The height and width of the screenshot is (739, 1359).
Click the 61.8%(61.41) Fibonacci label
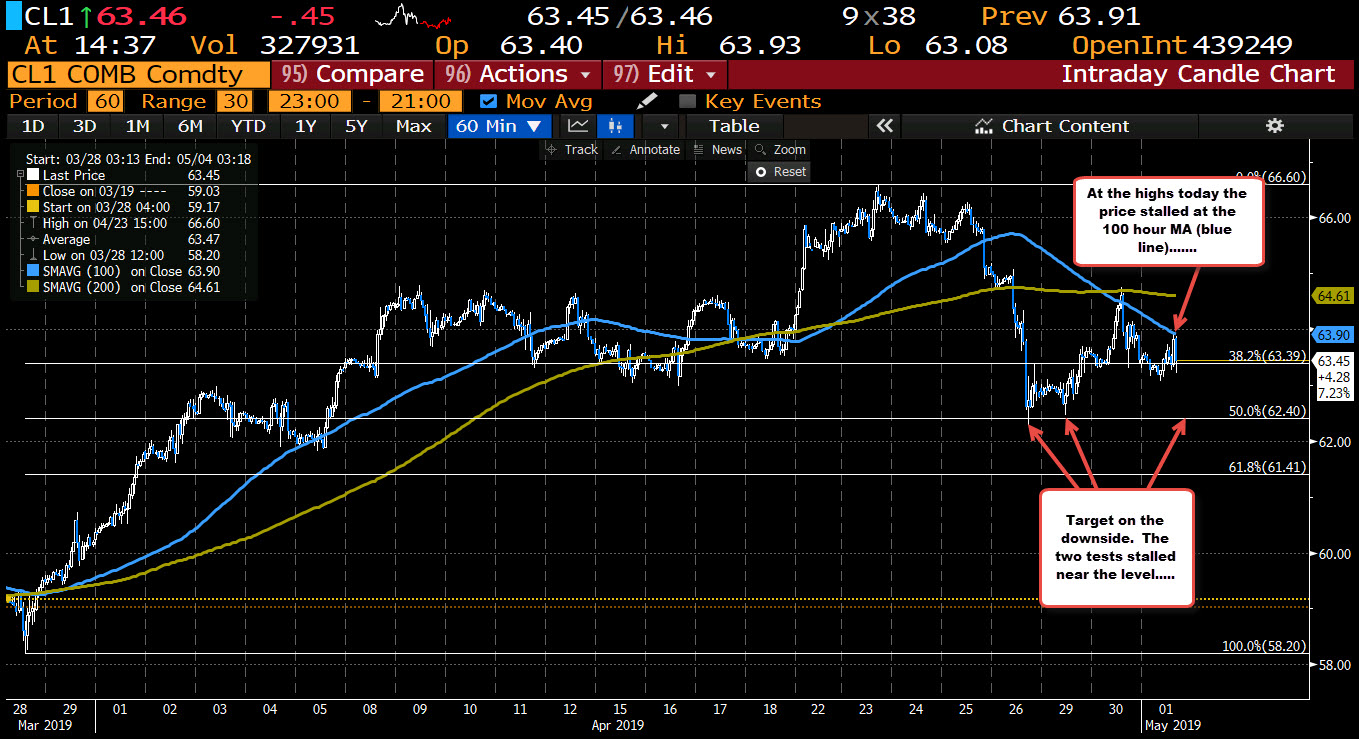pos(1265,466)
